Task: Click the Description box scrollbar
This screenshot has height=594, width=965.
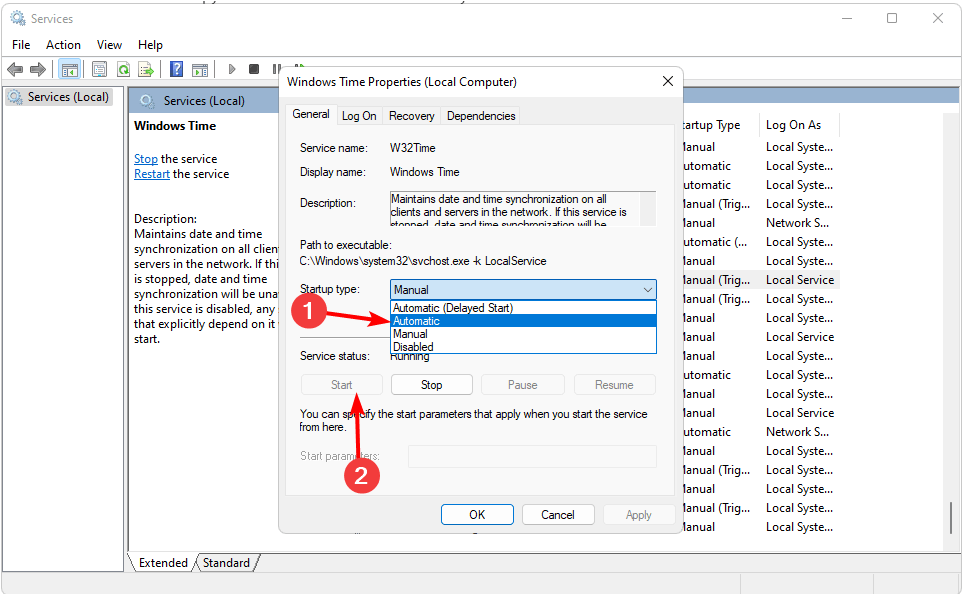Action: (648, 209)
